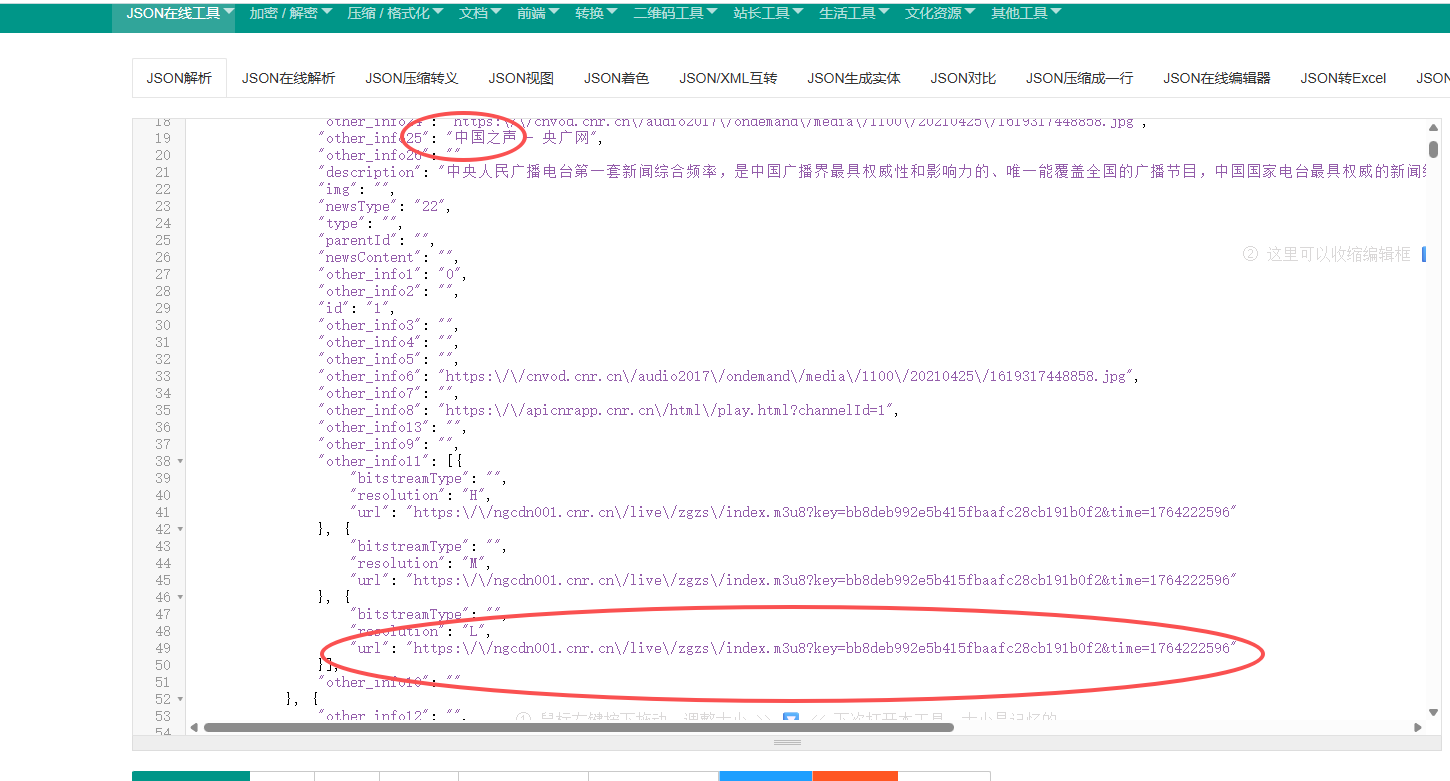Open the JSON在线工具 dropdown menu

[x=173, y=13]
